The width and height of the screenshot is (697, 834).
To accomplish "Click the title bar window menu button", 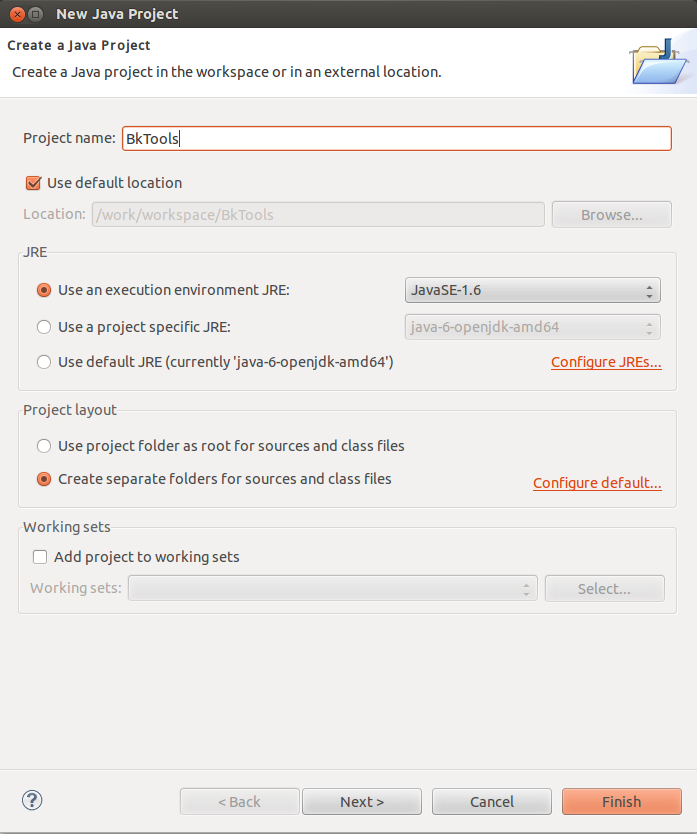I will [35, 14].
